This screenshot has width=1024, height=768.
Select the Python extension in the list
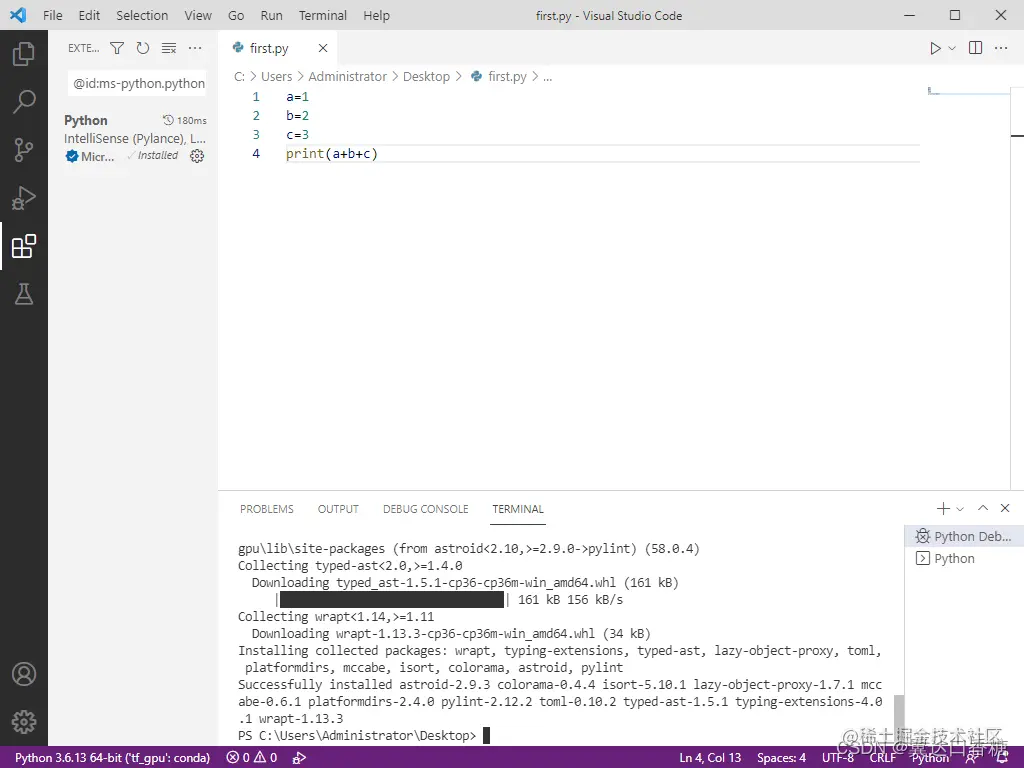click(135, 137)
